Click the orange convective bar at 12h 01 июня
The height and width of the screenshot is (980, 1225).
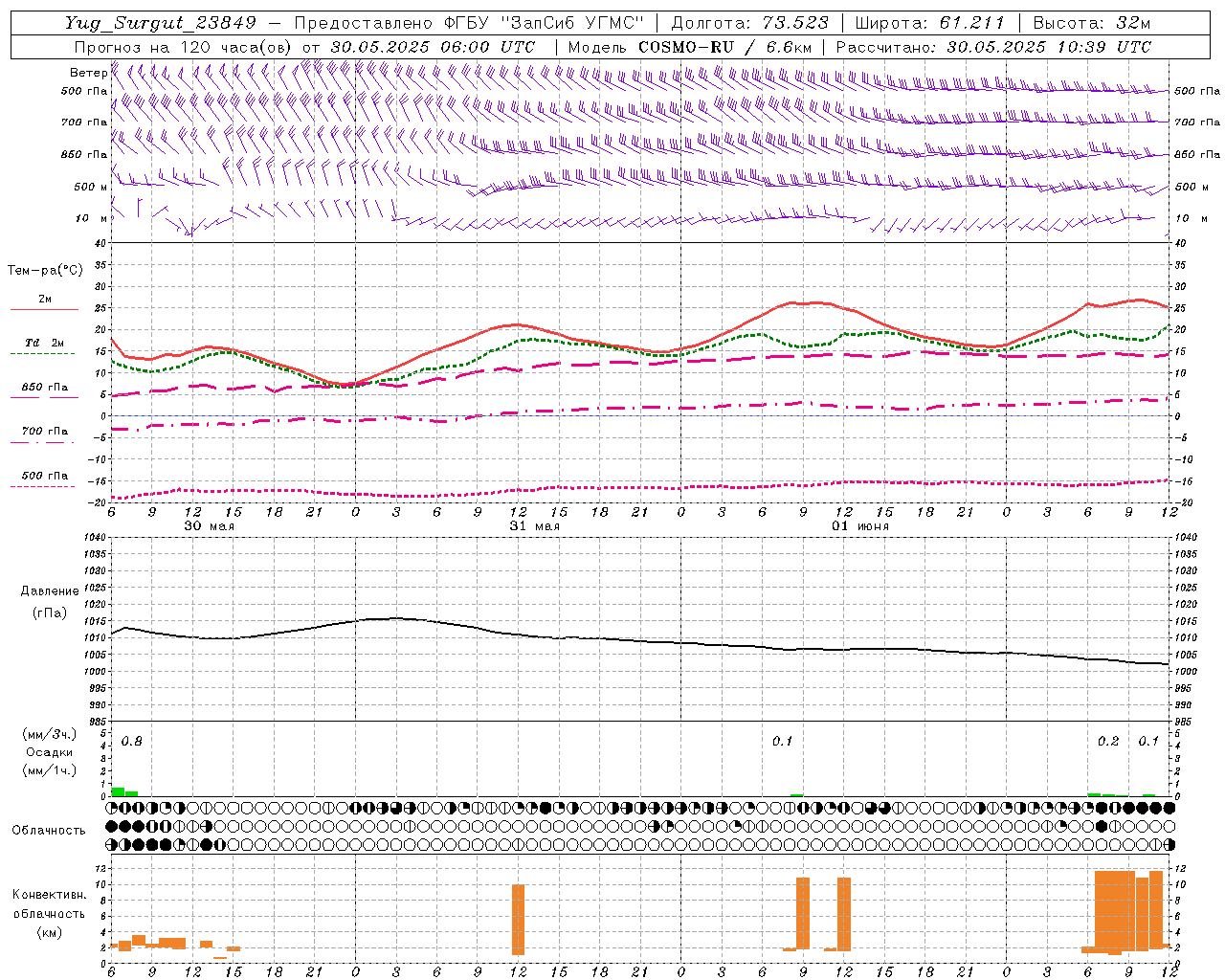click(x=843, y=914)
